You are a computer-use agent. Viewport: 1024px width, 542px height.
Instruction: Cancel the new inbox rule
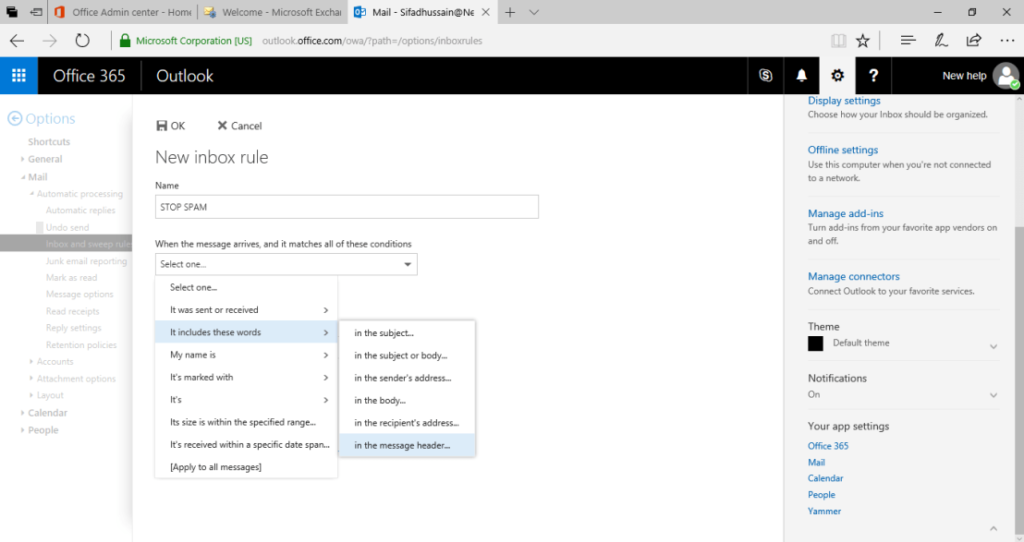239,126
